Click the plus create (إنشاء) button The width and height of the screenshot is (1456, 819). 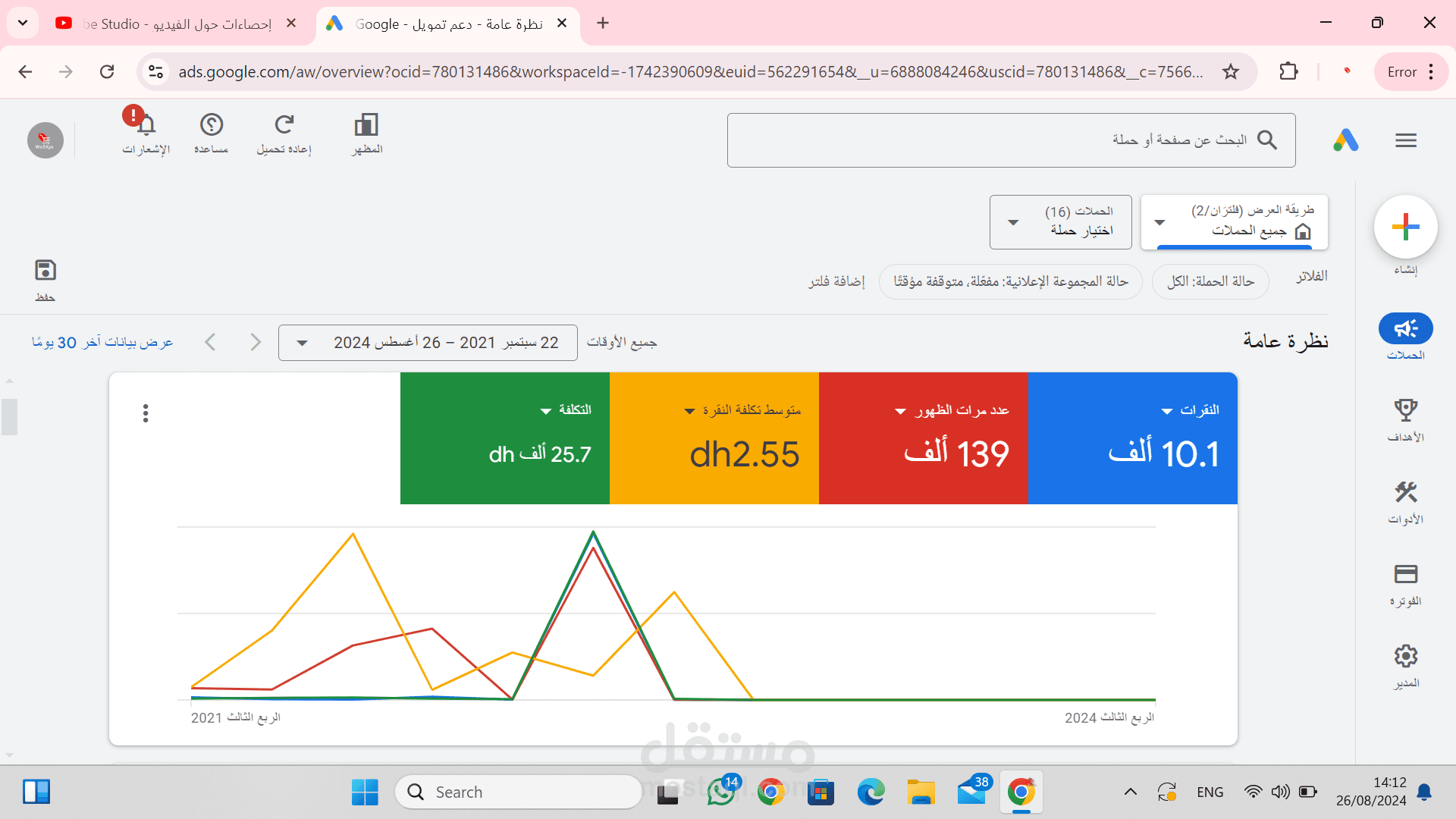[1406, 227]
